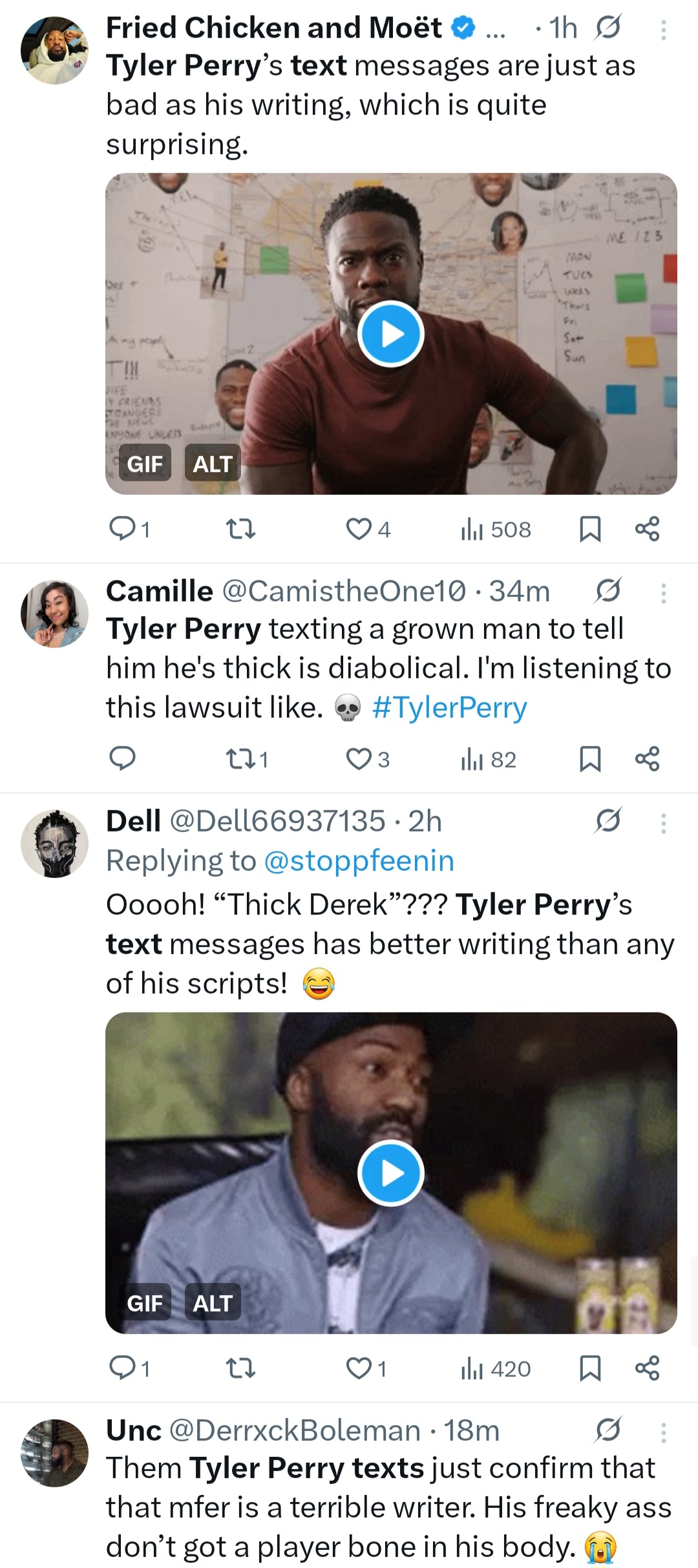Image resolution: width=698 pixels, height=1568 pixels.
Task: Like Camille's tweet about Tyler Perry
Action: [359, 759]
